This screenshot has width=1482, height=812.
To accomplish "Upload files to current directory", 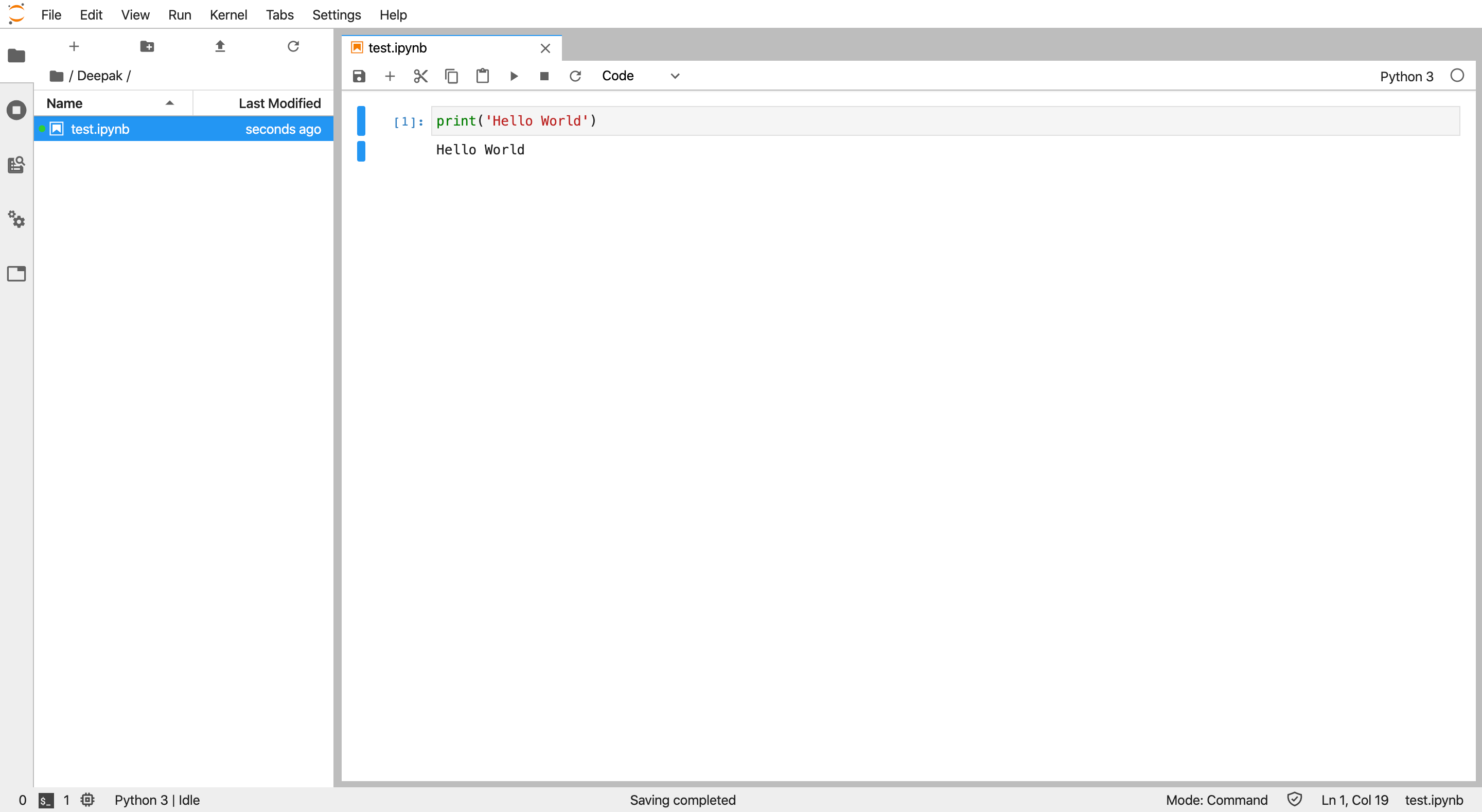I will pos(220,47).
